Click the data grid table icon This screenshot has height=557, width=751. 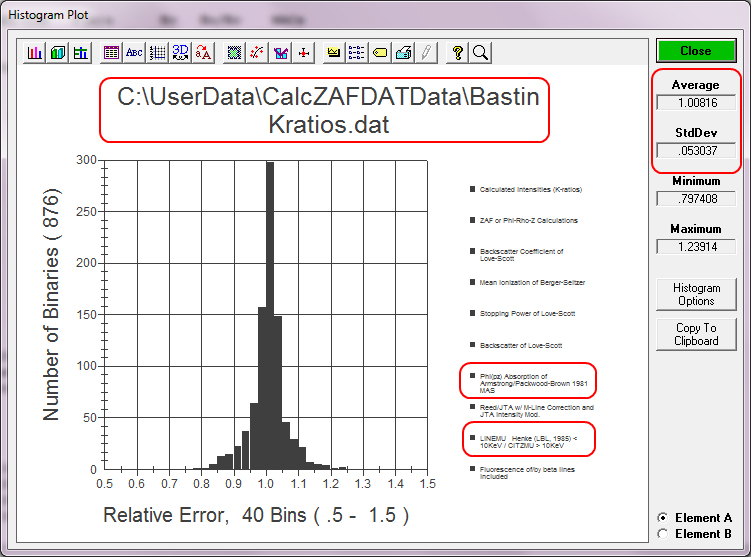(x=111, y=53)
